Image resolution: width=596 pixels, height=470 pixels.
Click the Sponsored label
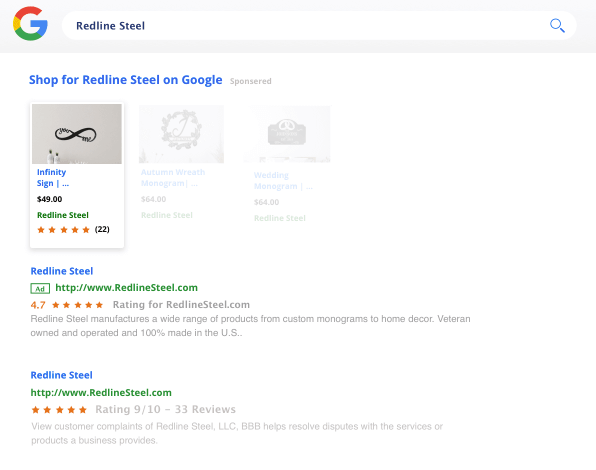[x=250, y=81]
